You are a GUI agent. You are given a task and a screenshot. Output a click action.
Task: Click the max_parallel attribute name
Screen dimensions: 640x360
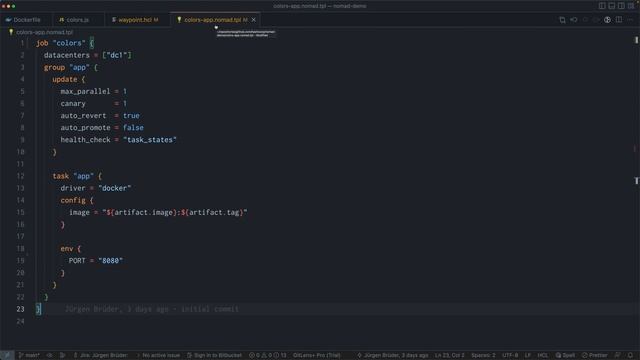point(85,91)
